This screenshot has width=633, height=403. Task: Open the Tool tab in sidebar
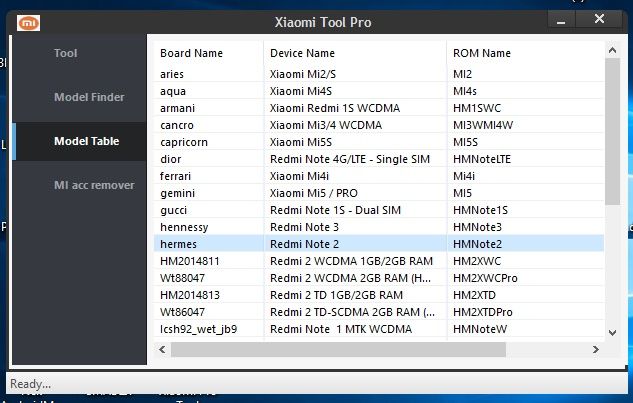tap(66, 53)
